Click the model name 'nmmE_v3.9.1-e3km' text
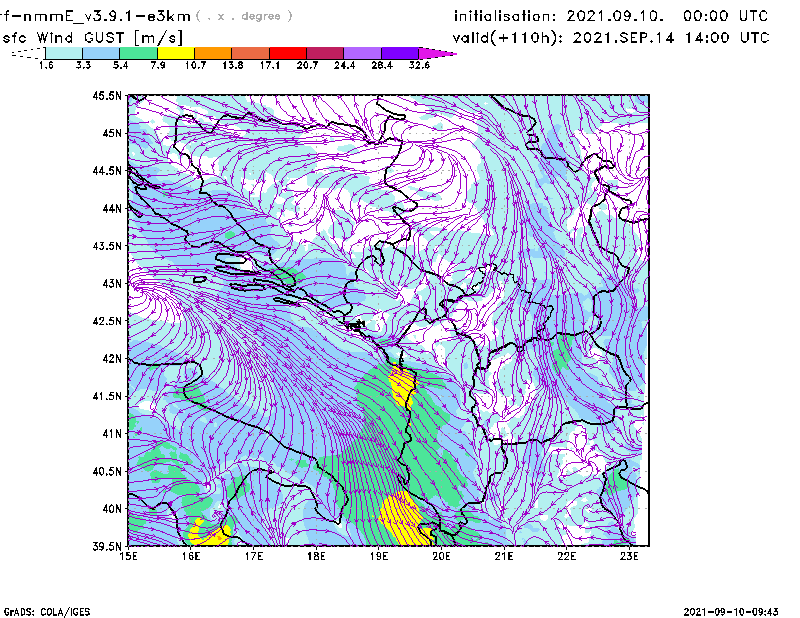800x618 pixels. (107, 16)
